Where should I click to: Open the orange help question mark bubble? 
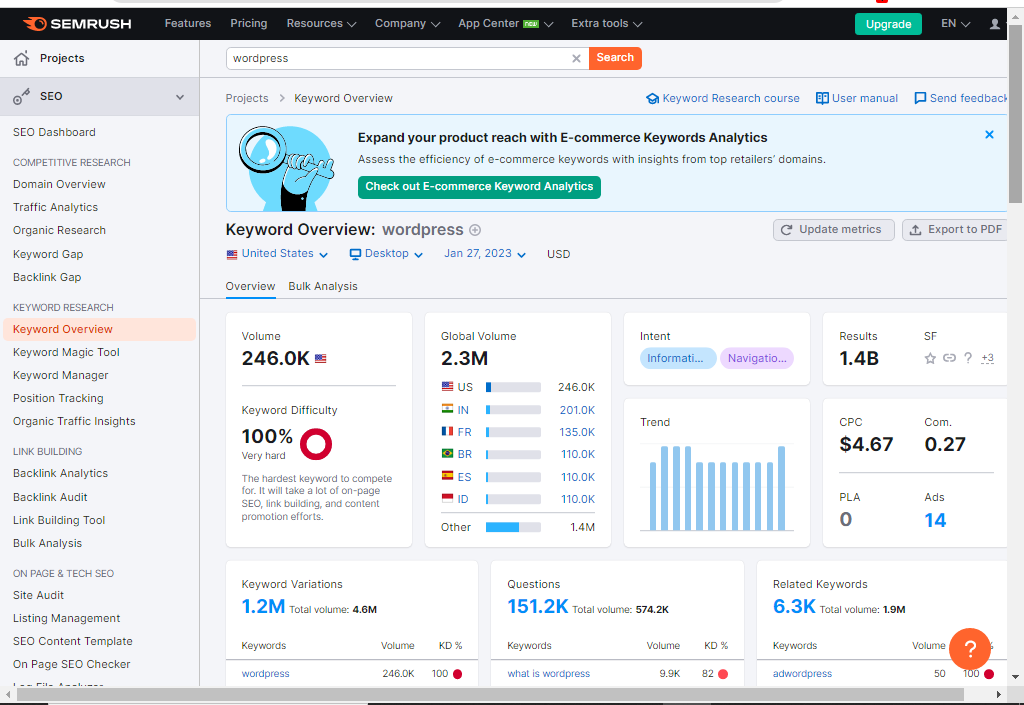970,648
